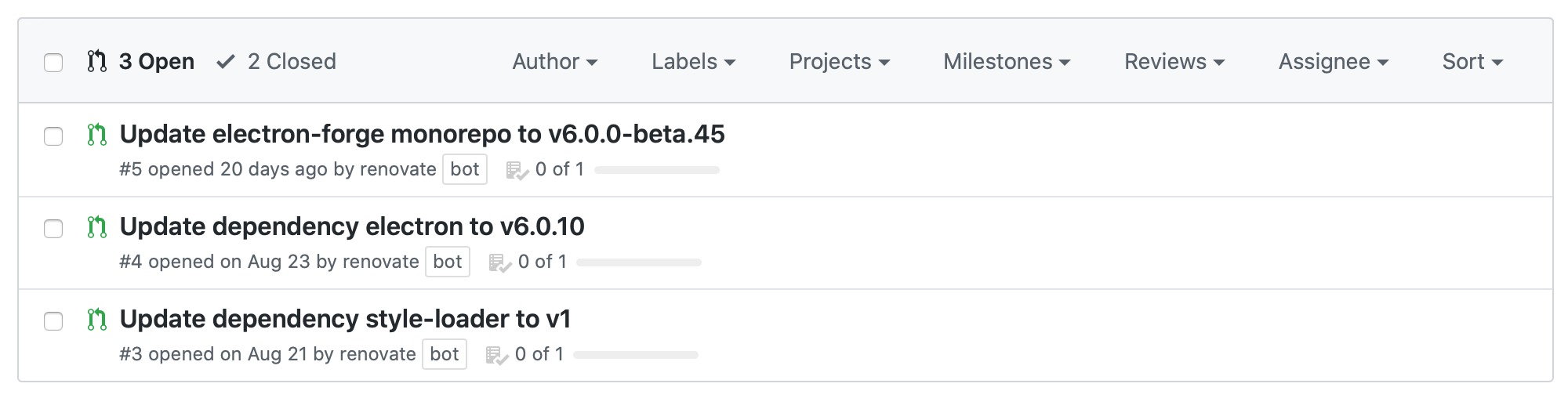Click '0 of 1' tasks text on PR #5
Image resolution: width=1568 pixels, height=398 pixels.
[x=560, y=169]
